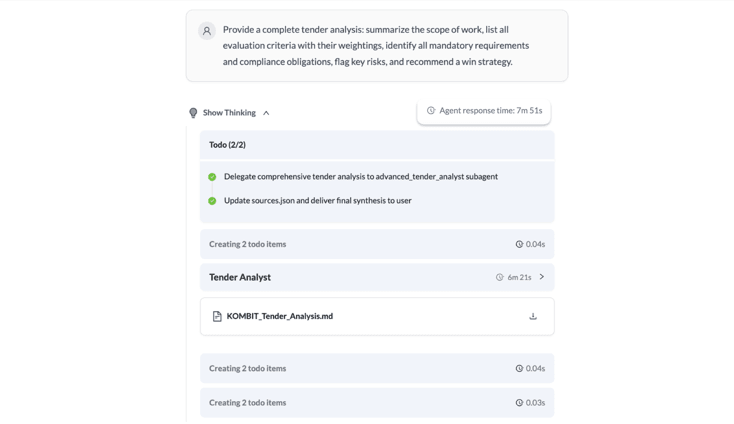Image resolution: width=734 pixels, height=424 pixels.
Task: Click green check for Delegate comprehensive tender analysis
Action: (x=212, y=177)
